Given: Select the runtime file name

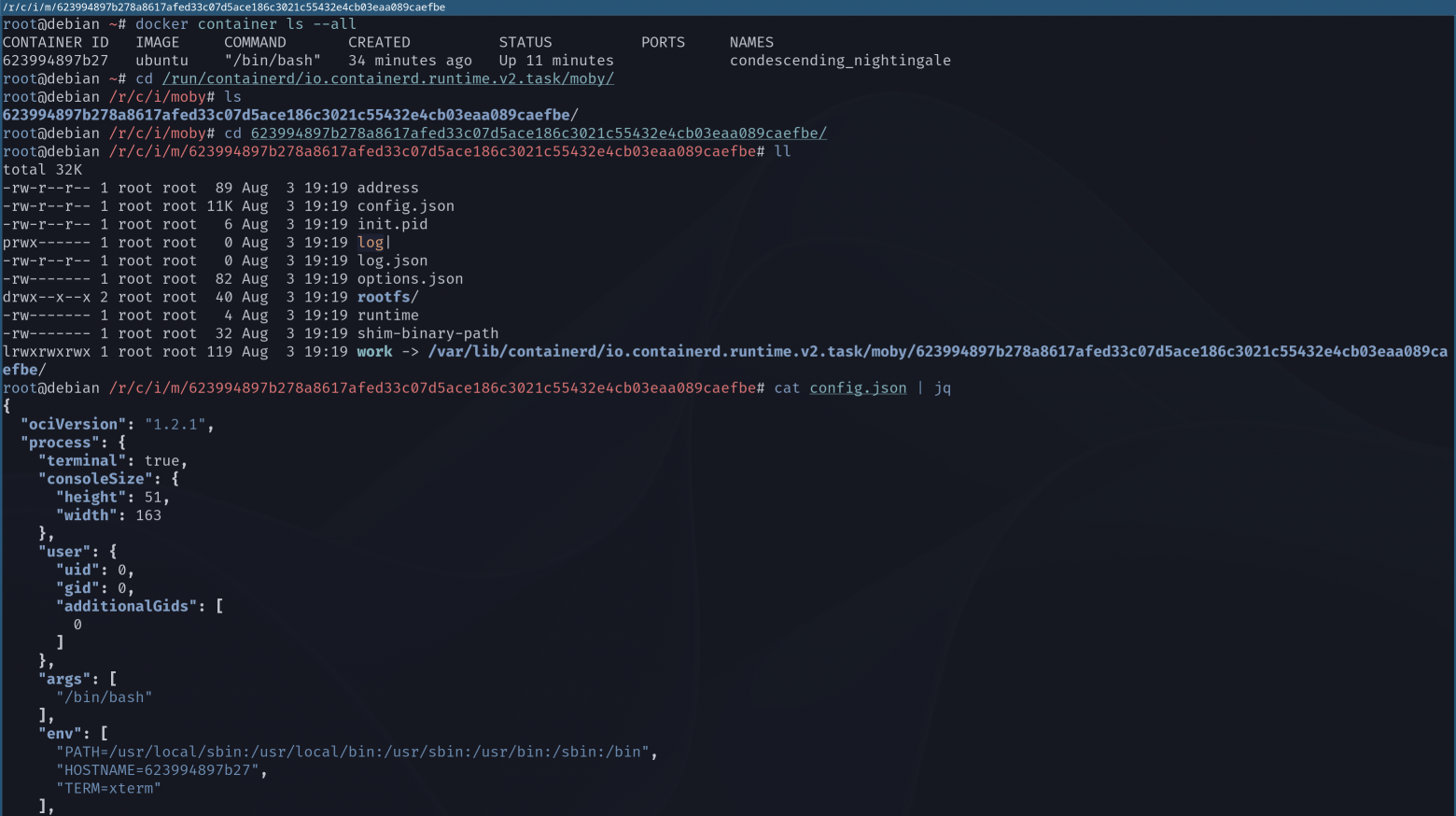Looking at the screenshot, I should pyautogui.click(x=388, y=316).
